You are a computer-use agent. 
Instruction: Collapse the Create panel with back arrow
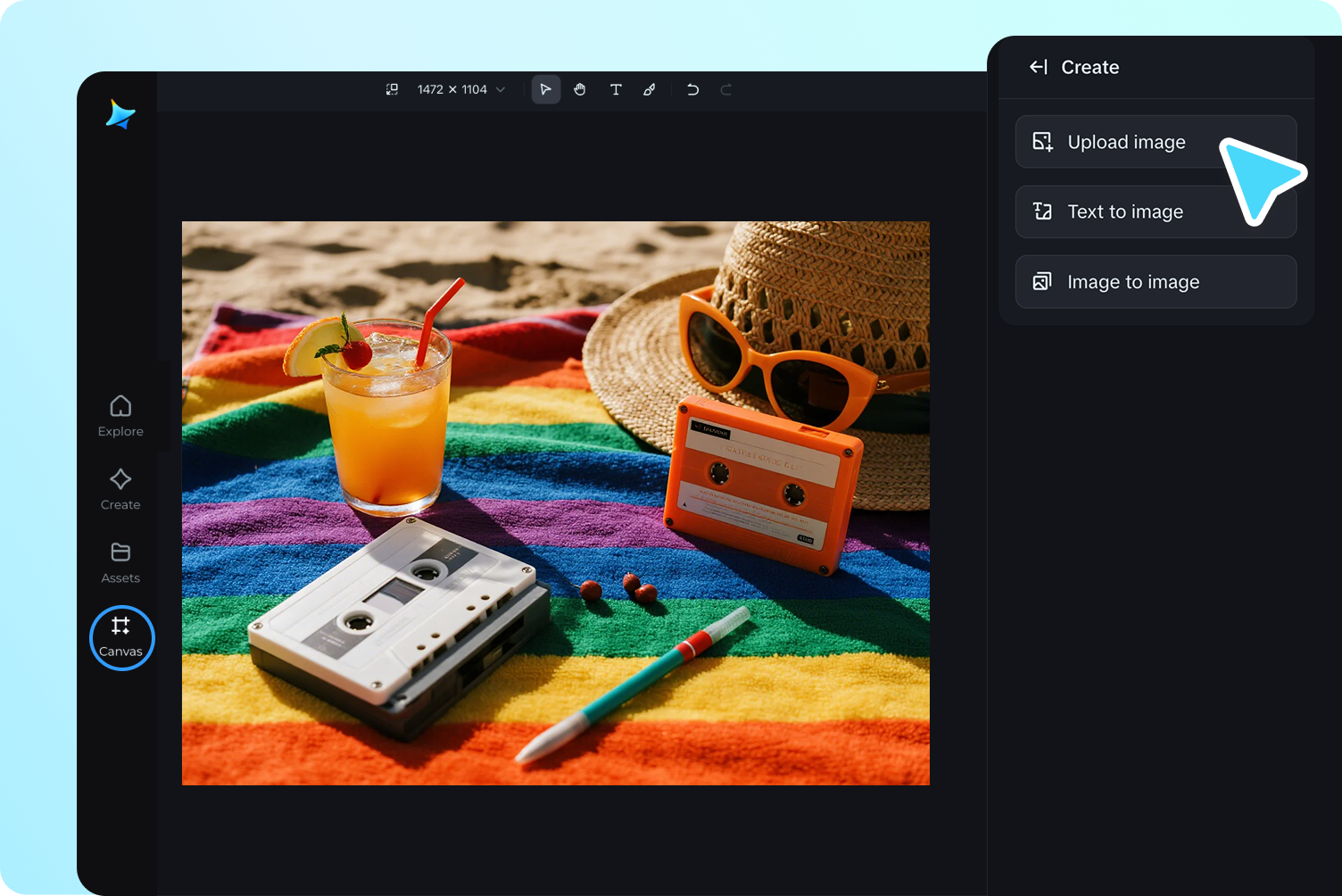(x=1038, y=66)
